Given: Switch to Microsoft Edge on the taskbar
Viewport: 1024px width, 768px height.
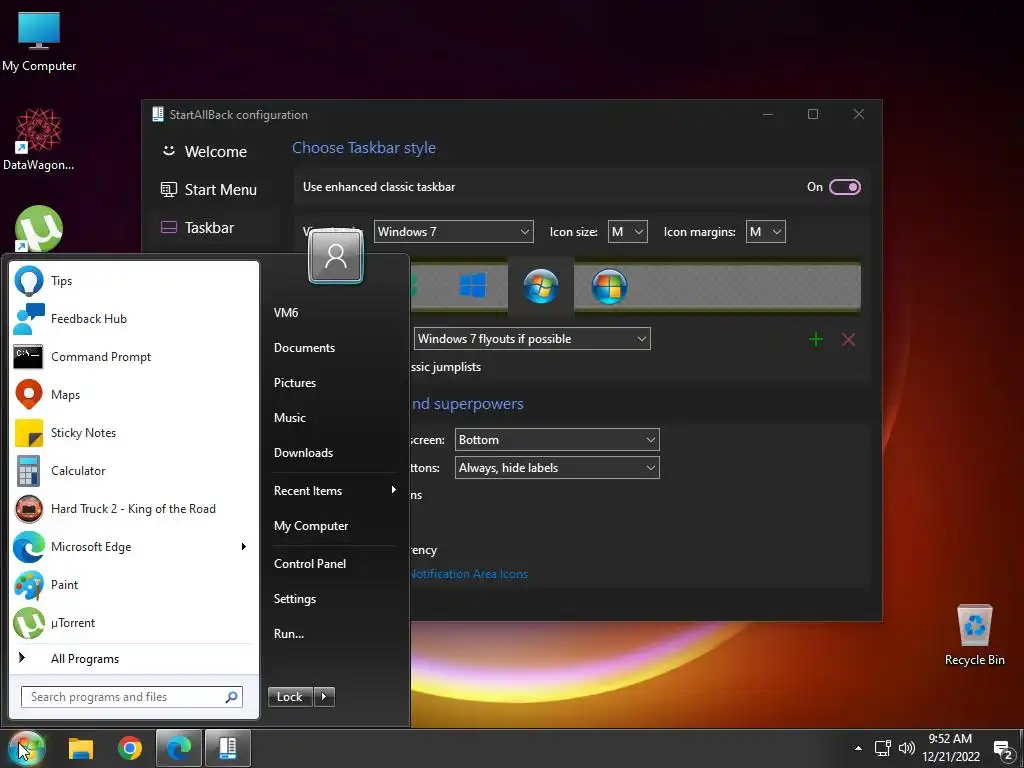Looking at the screenshot, I should (x=178, y=748).
